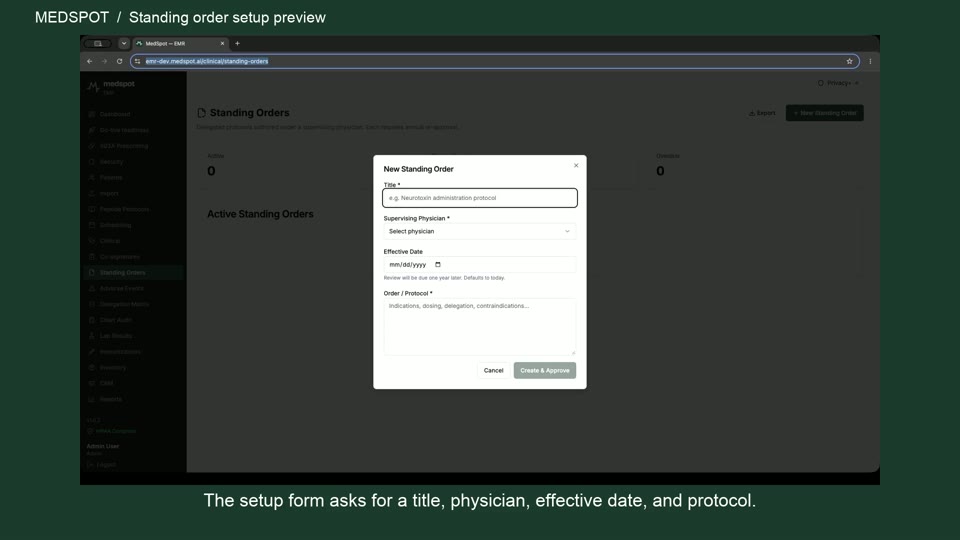Screen dimensions: 960x540
Task: Click the address bar URL
Action: (207, 61)
